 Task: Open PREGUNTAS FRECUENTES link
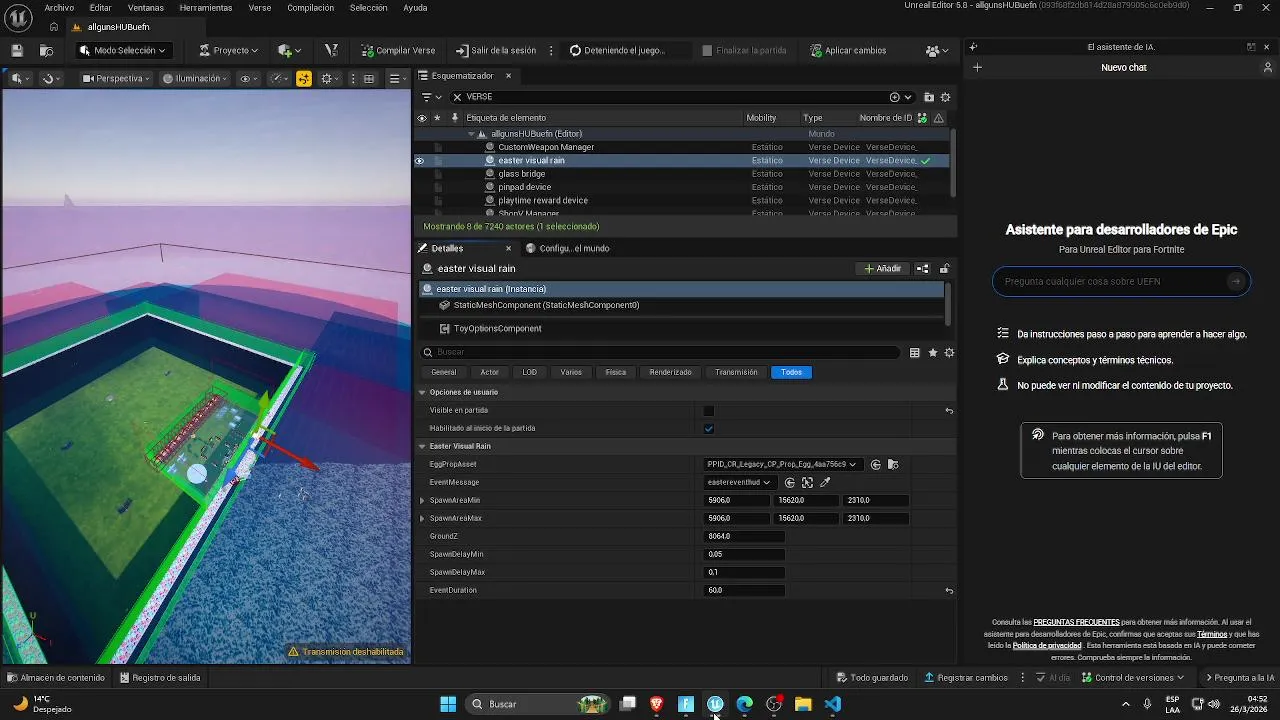(1076, 622)
